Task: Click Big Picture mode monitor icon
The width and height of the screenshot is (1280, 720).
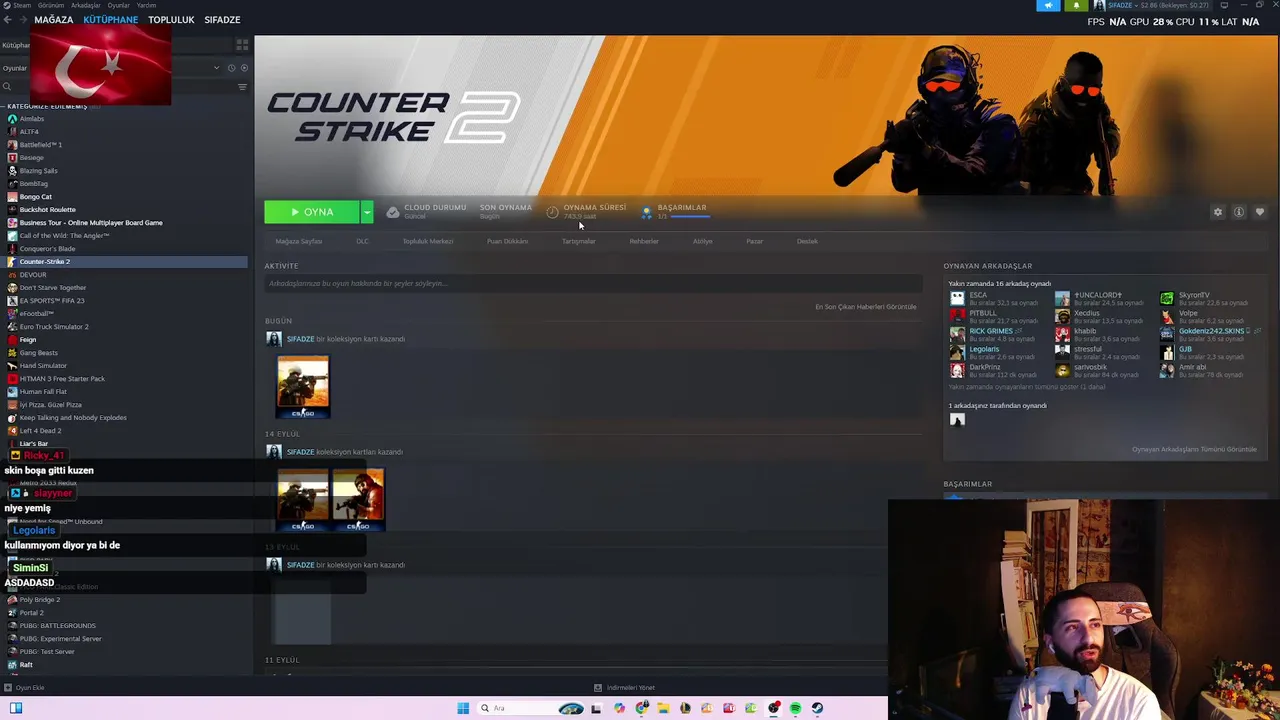Action: click(x=1225, y=5)
